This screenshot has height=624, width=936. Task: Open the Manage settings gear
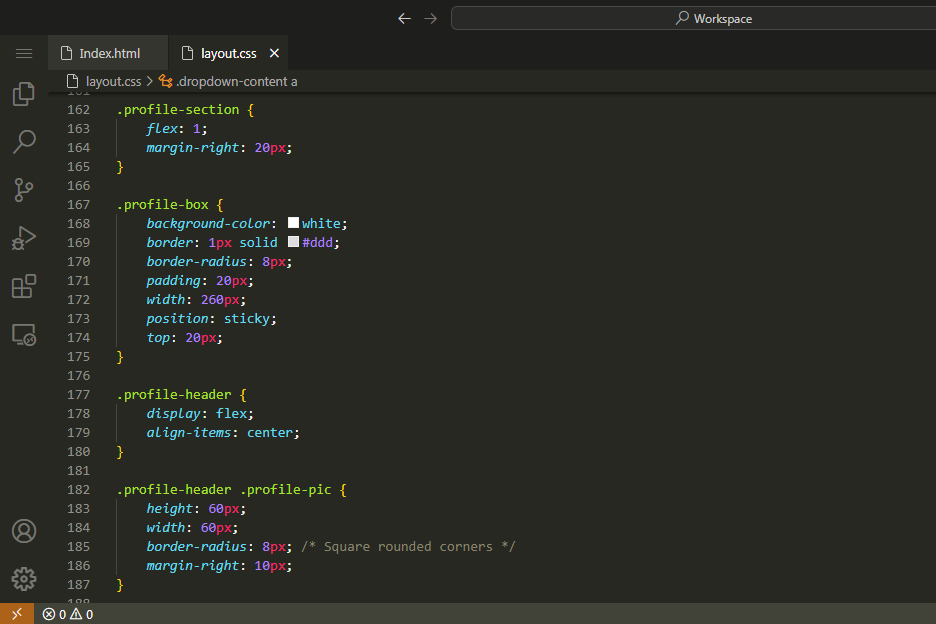(24, 579)
